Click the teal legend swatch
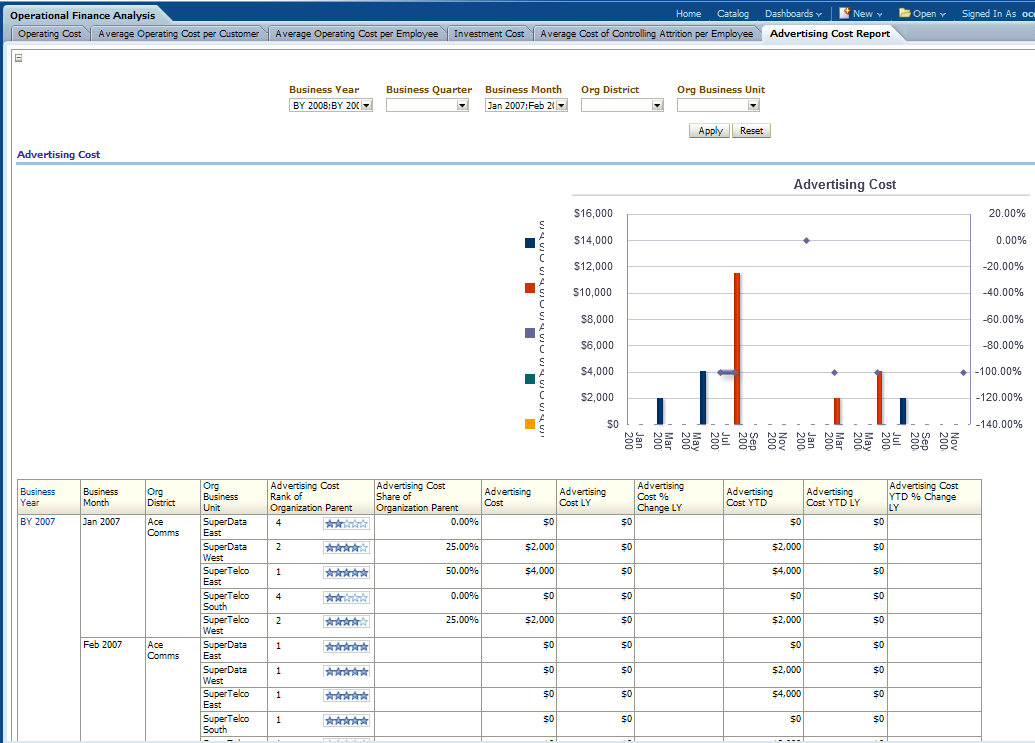 click(x=530, y=379)
